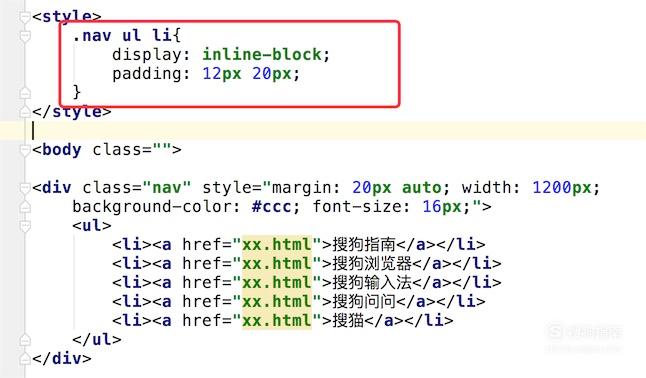Image resolution: width=646 pixels, height=378 pixels.
Task: Click the padding property name
Action: (x=147, y=74)
